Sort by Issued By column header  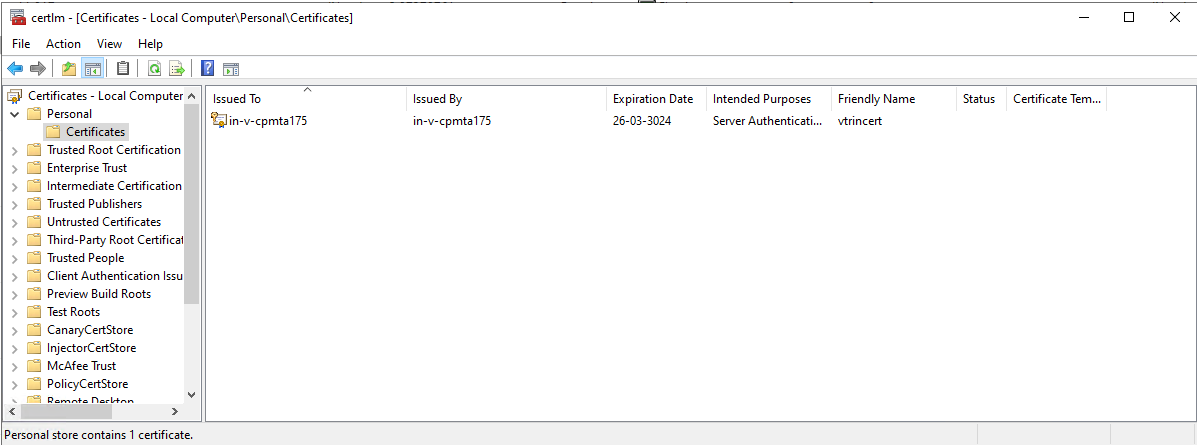point(507,99)
